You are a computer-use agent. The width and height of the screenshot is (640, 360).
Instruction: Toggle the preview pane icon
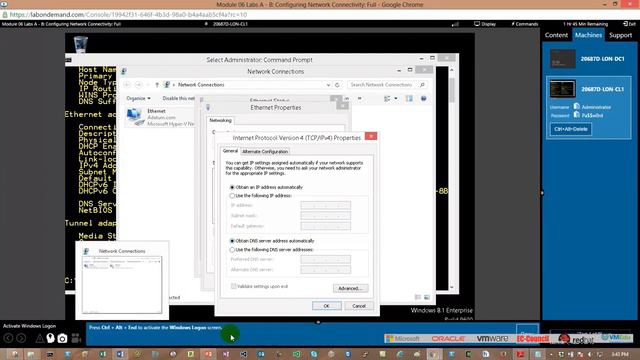coord(409,98)
